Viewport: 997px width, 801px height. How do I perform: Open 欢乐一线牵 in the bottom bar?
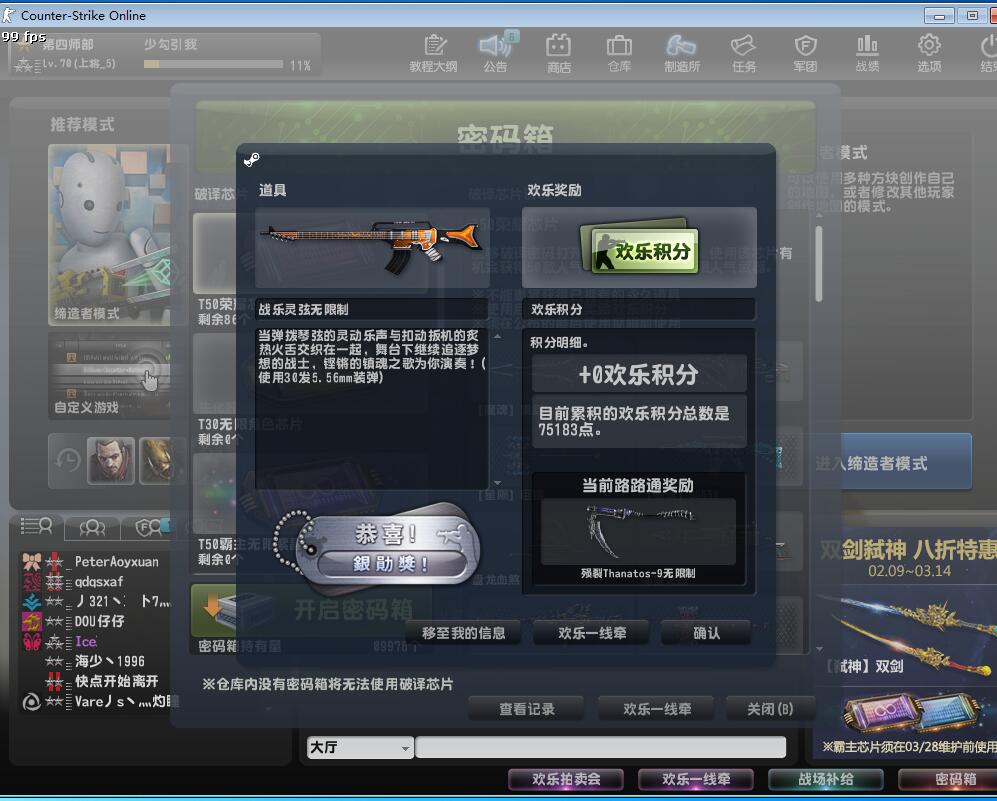(x=696, y=779)
